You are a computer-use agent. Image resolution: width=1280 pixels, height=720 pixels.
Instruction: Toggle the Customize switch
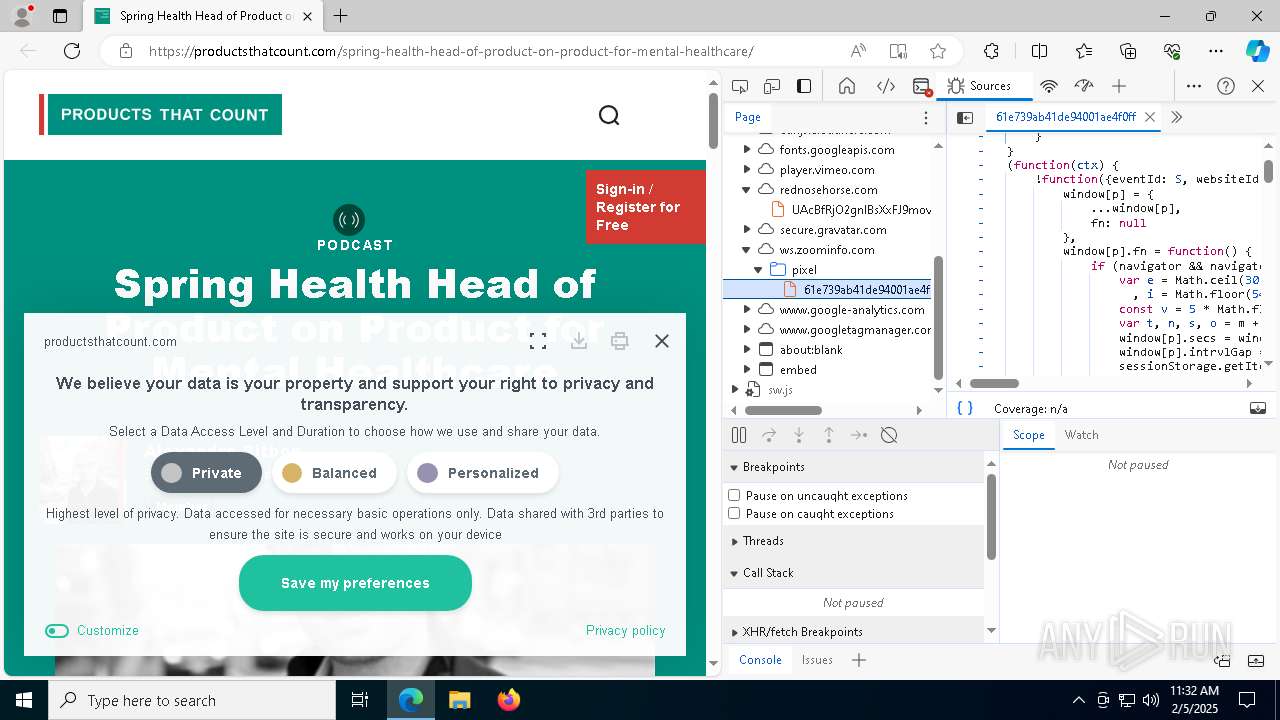click(57, 630)
